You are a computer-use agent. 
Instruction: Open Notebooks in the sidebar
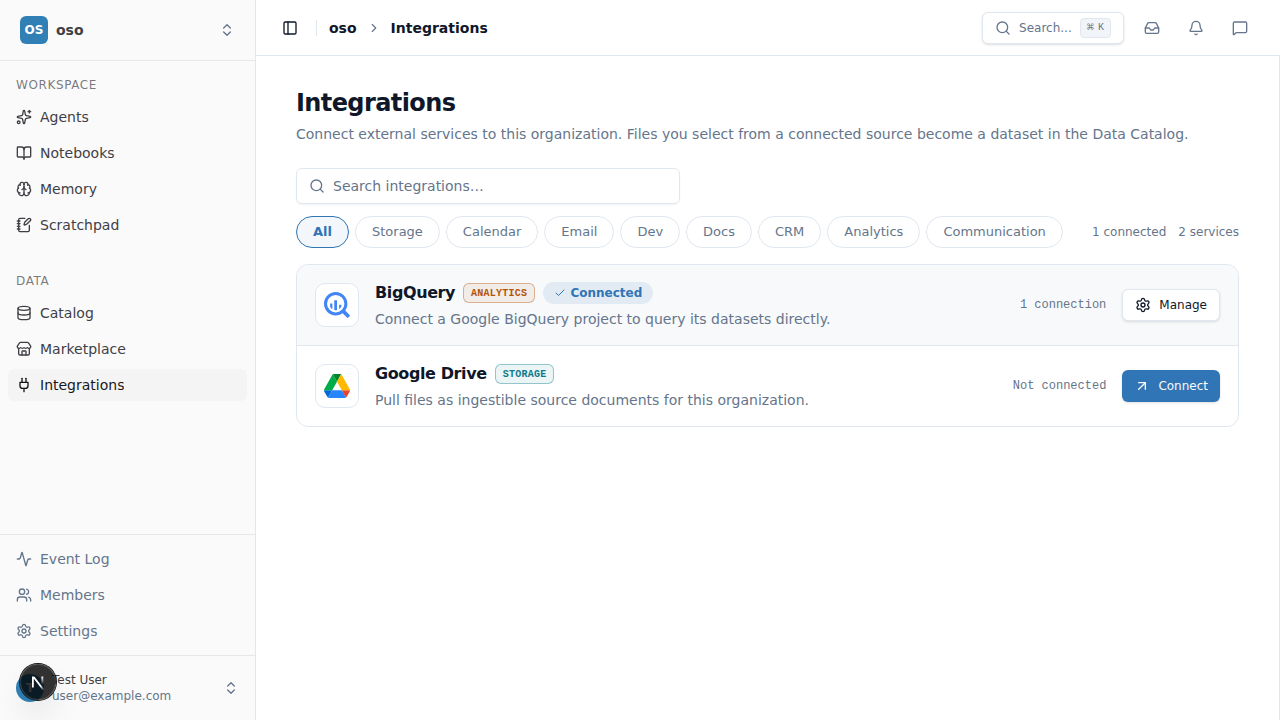(x=127, y=153)
